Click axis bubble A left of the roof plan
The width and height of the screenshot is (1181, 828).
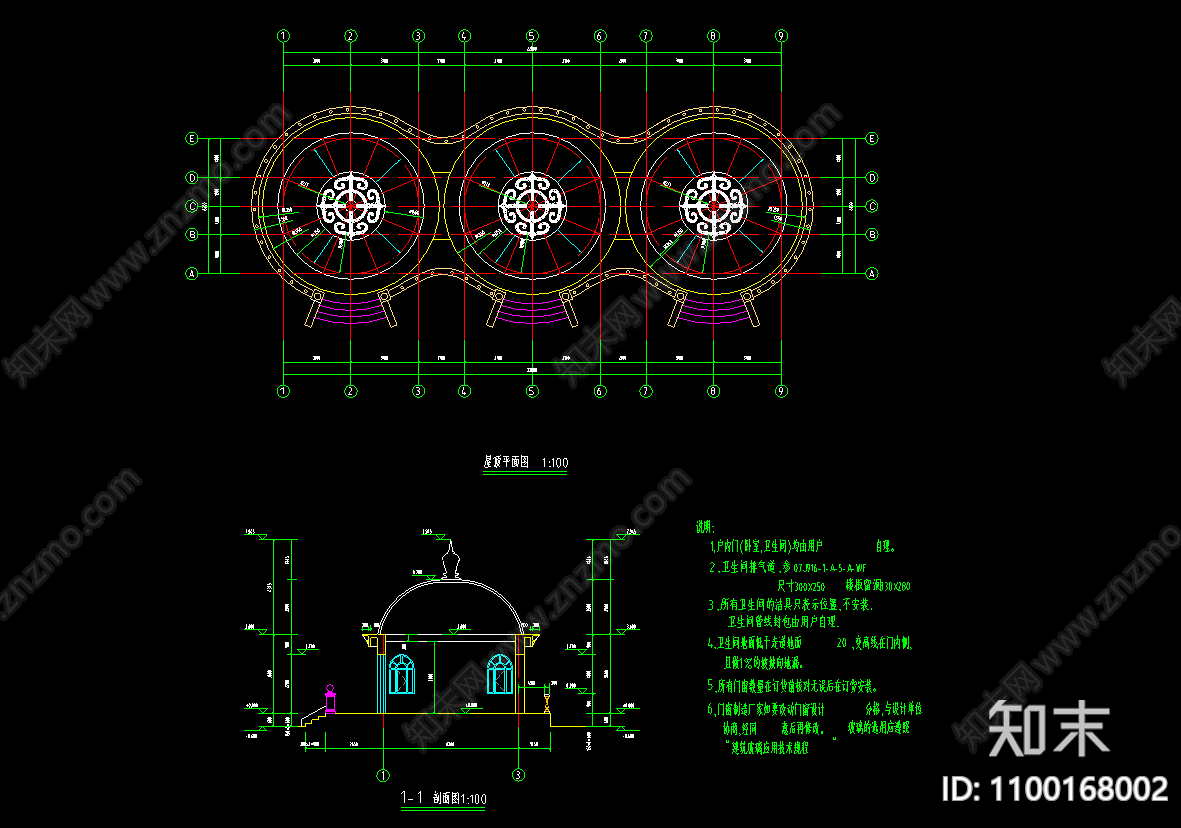click(x=192, y=273)
